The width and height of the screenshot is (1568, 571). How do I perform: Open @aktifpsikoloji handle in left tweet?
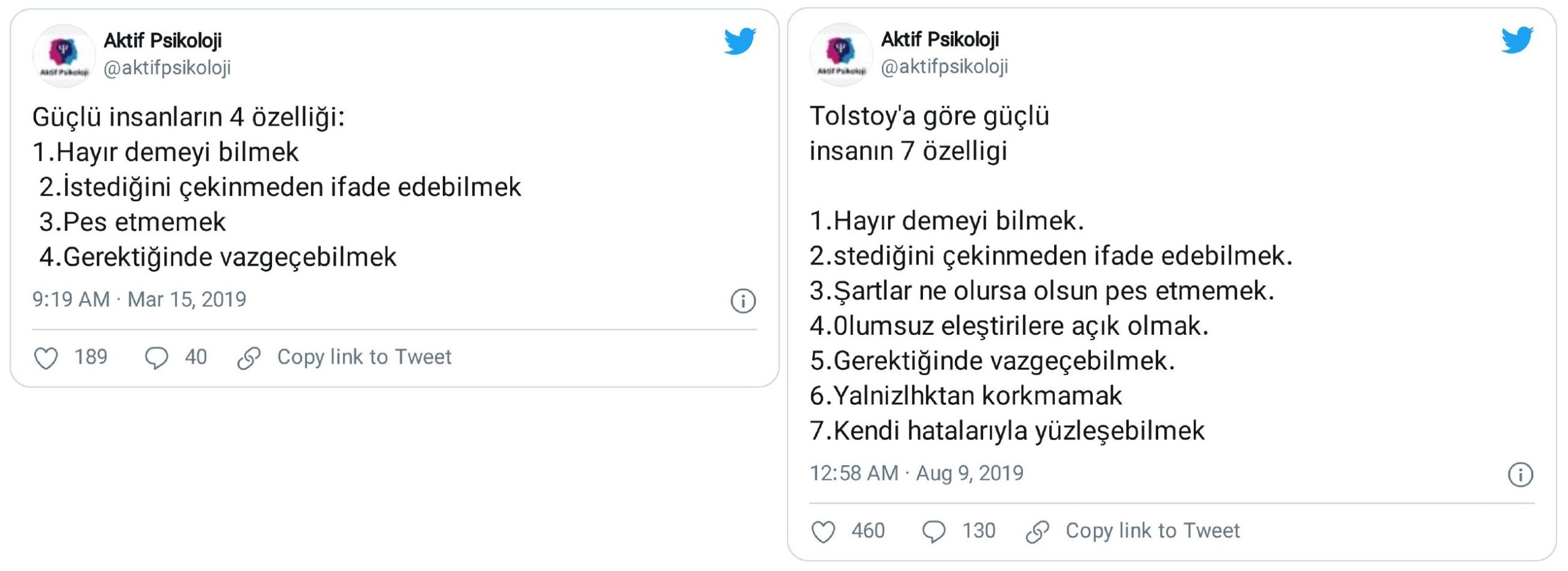tap(167, 68)
